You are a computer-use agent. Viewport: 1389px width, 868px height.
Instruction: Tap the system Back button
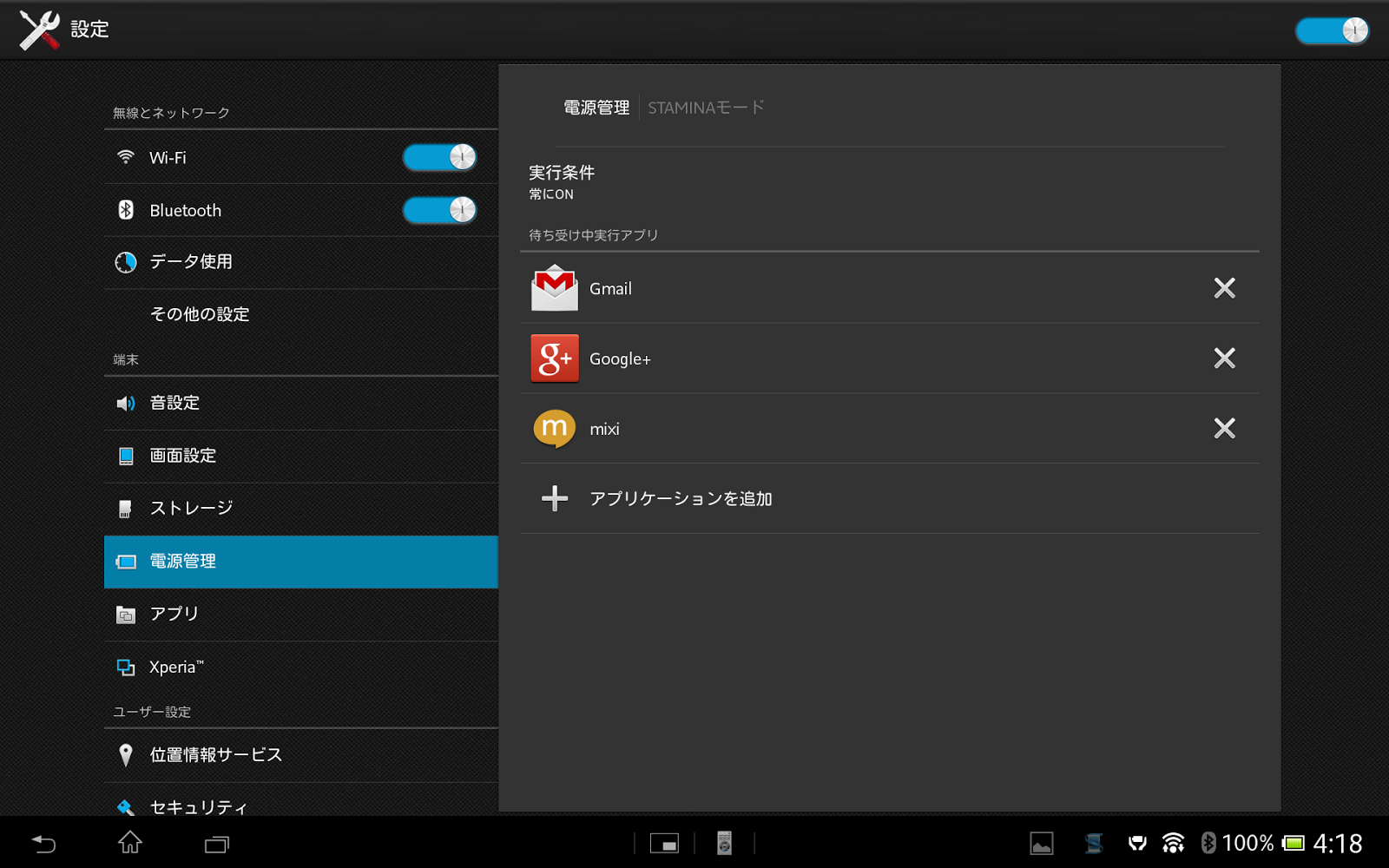pyautogui.click(x=43, y=843)
